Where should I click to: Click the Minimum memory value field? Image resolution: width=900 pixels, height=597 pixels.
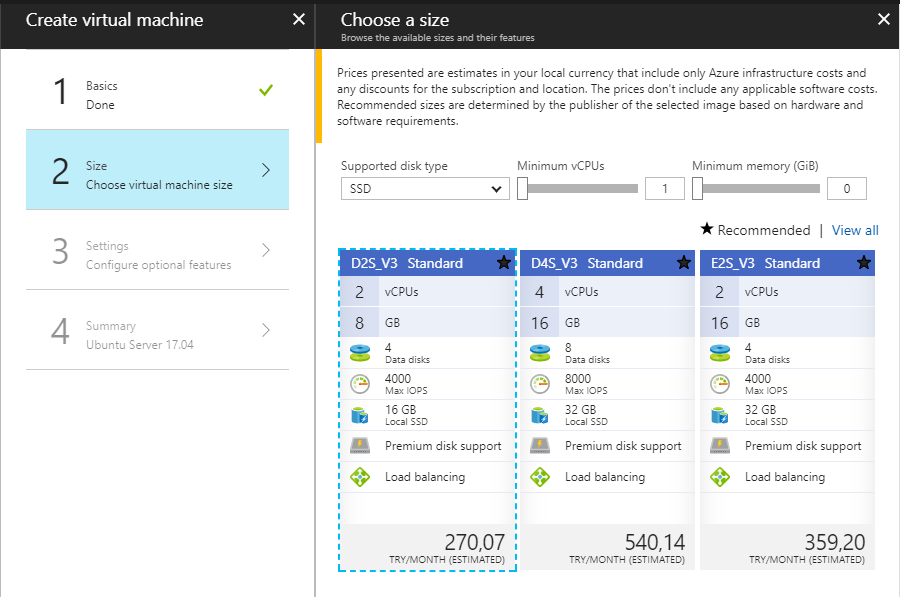click(847, 188)
